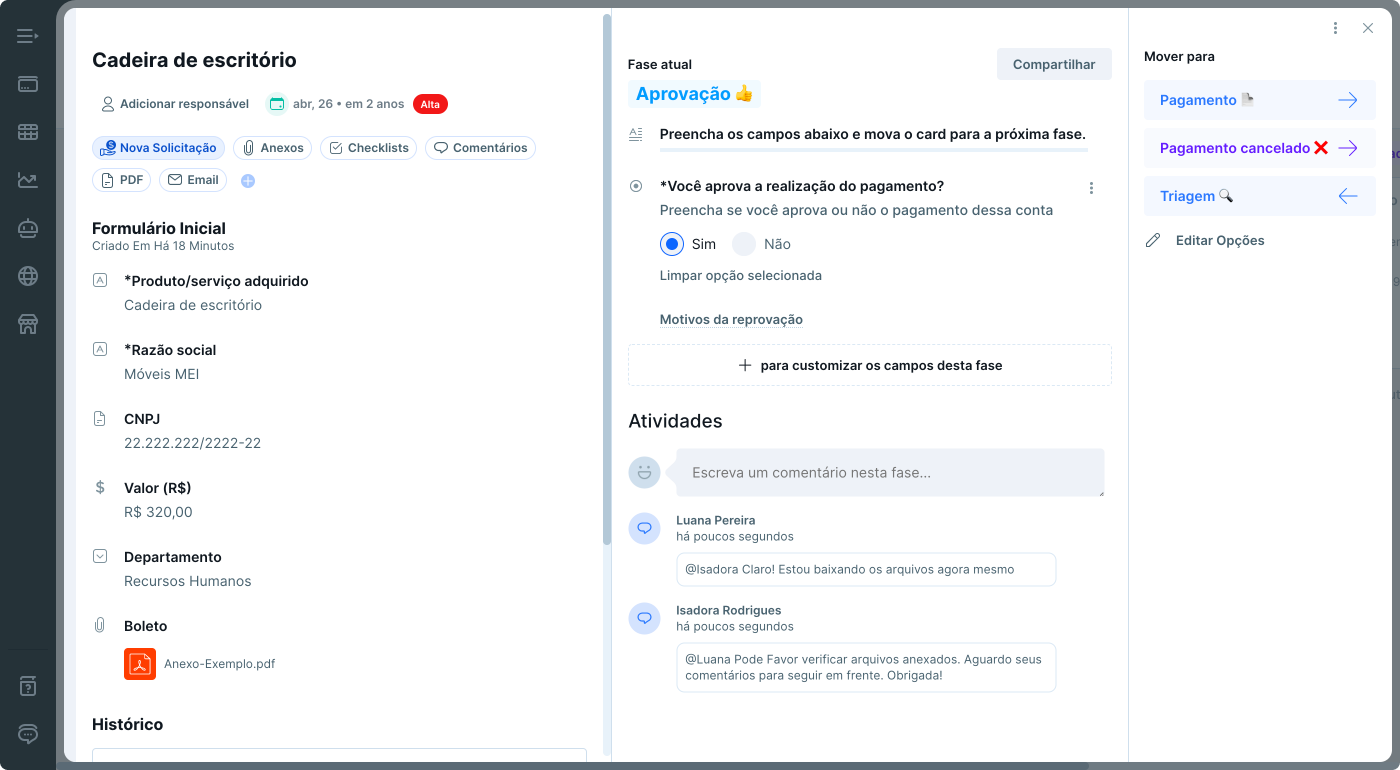Click the red "Alta" priority badge
Image resolution: width=1400 pixels, height=770 pixels.
coord(430,104)
